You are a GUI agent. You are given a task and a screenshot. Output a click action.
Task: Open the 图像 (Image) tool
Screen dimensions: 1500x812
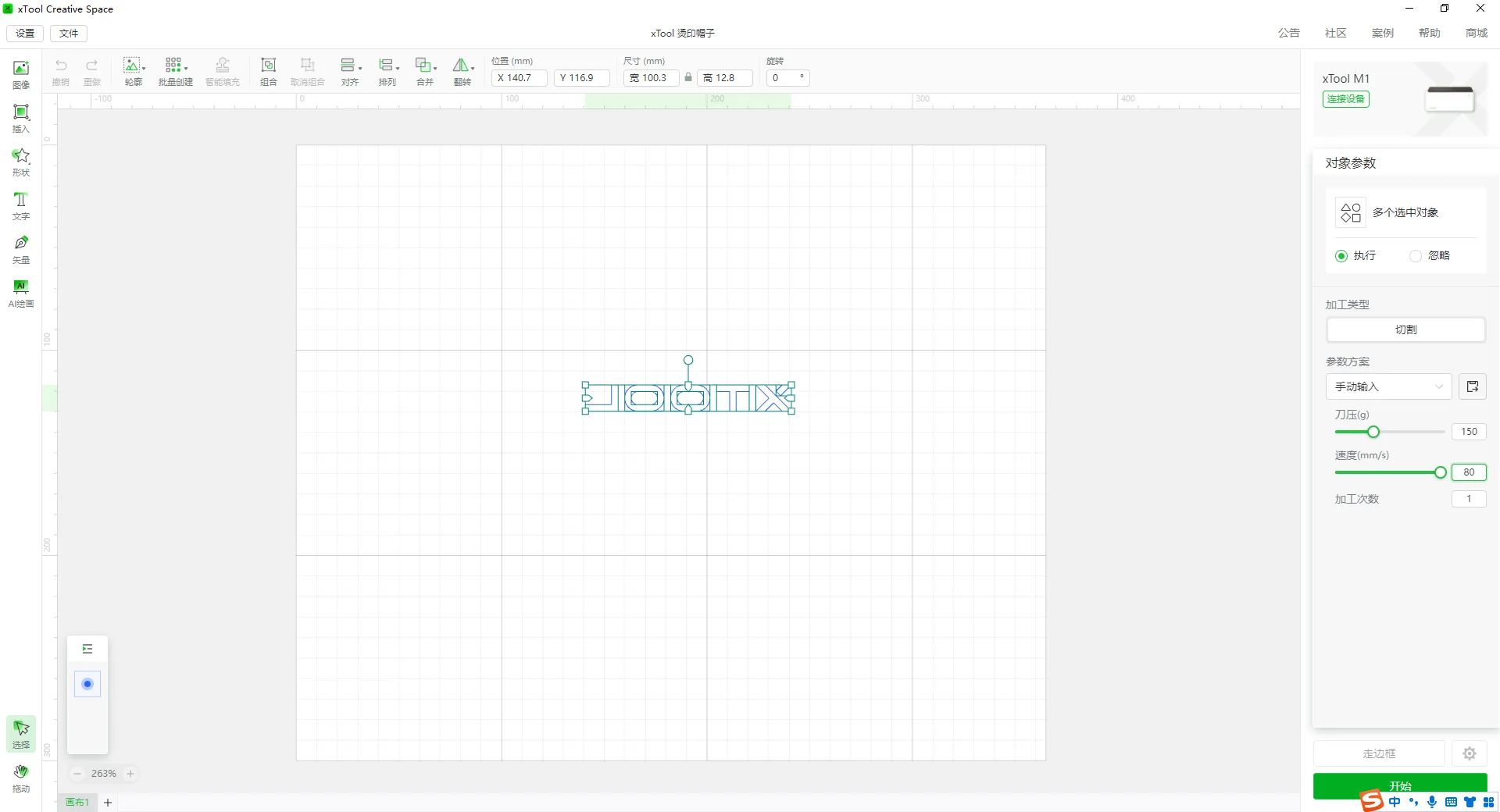(21, 74)
